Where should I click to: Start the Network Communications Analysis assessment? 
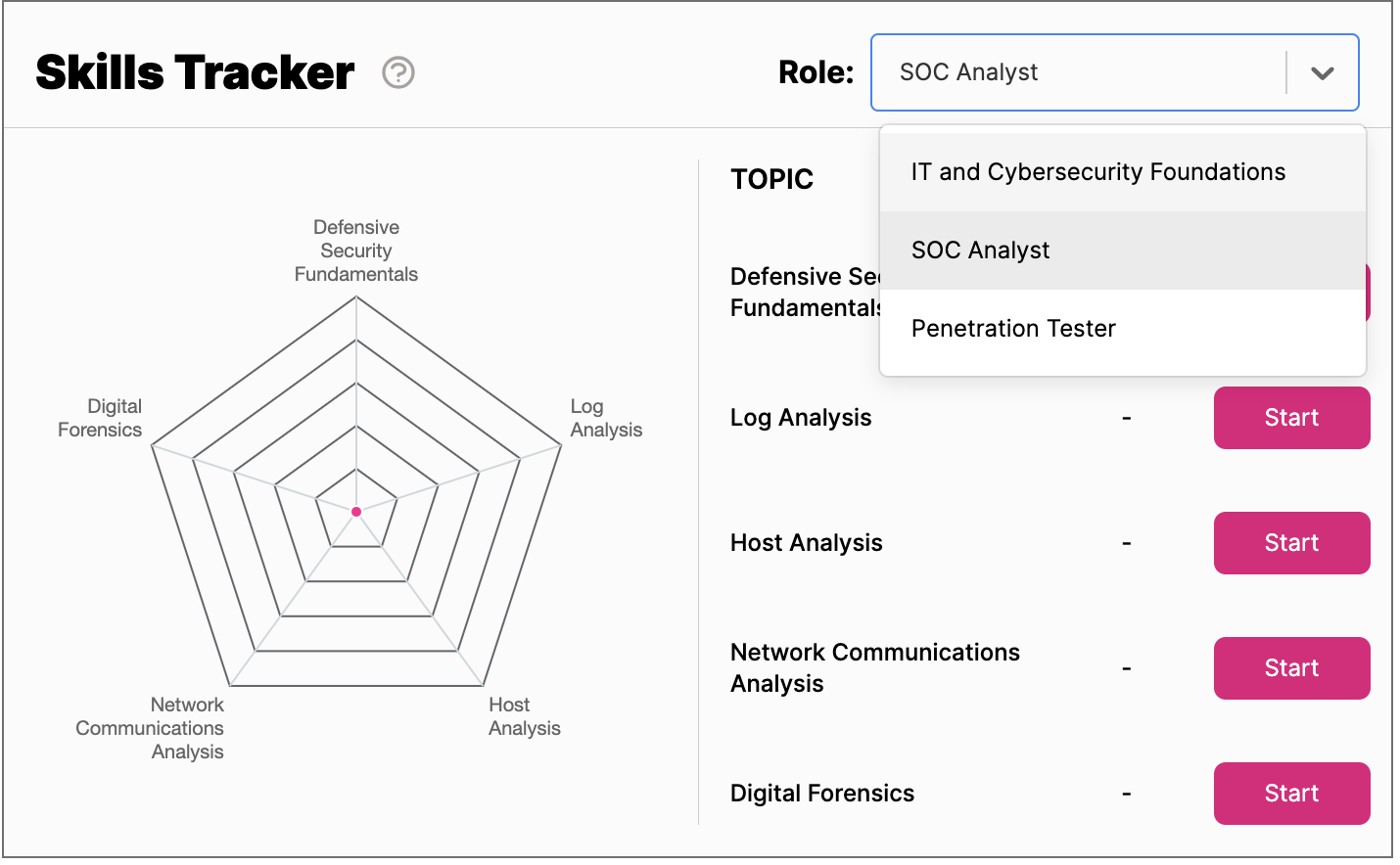(1291, 668)
